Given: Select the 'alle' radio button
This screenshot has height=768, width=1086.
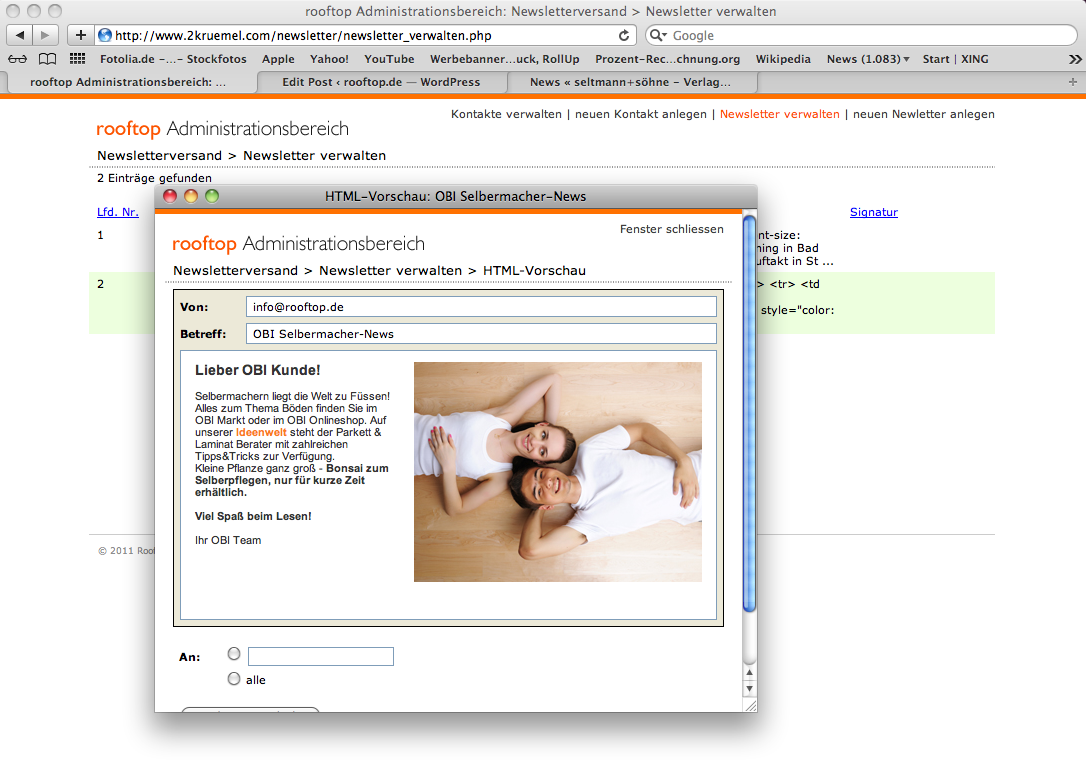Looking at the screenshot, I should 234,679.
